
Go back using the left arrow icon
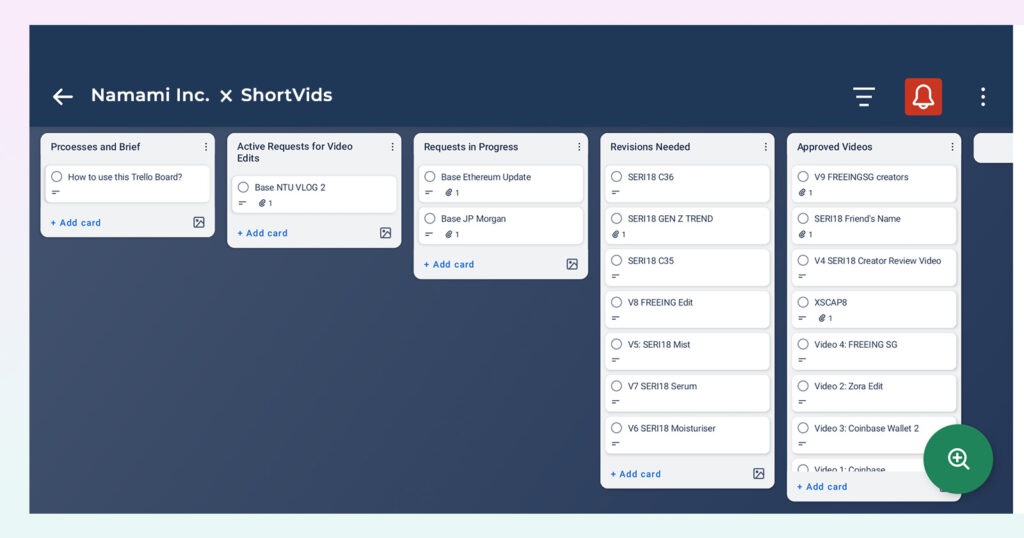tap(63, 97)
